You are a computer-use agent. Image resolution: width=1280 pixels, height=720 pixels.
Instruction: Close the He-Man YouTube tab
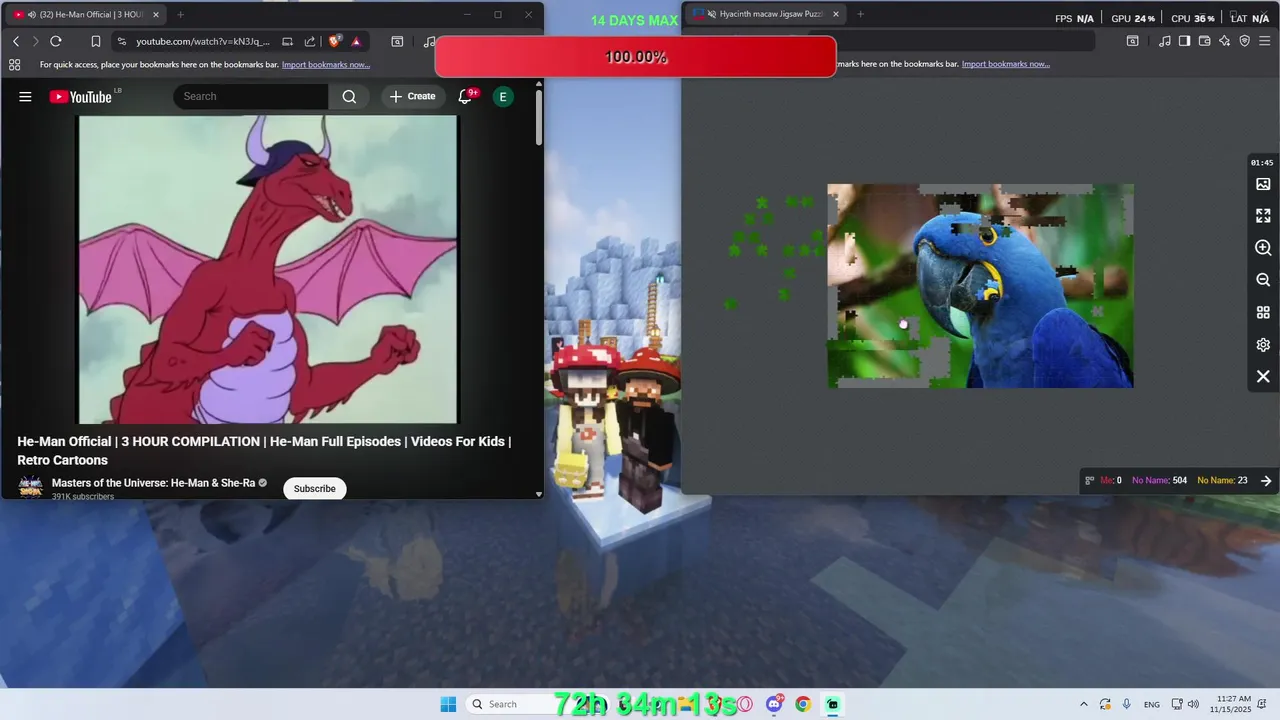(155, 15)
